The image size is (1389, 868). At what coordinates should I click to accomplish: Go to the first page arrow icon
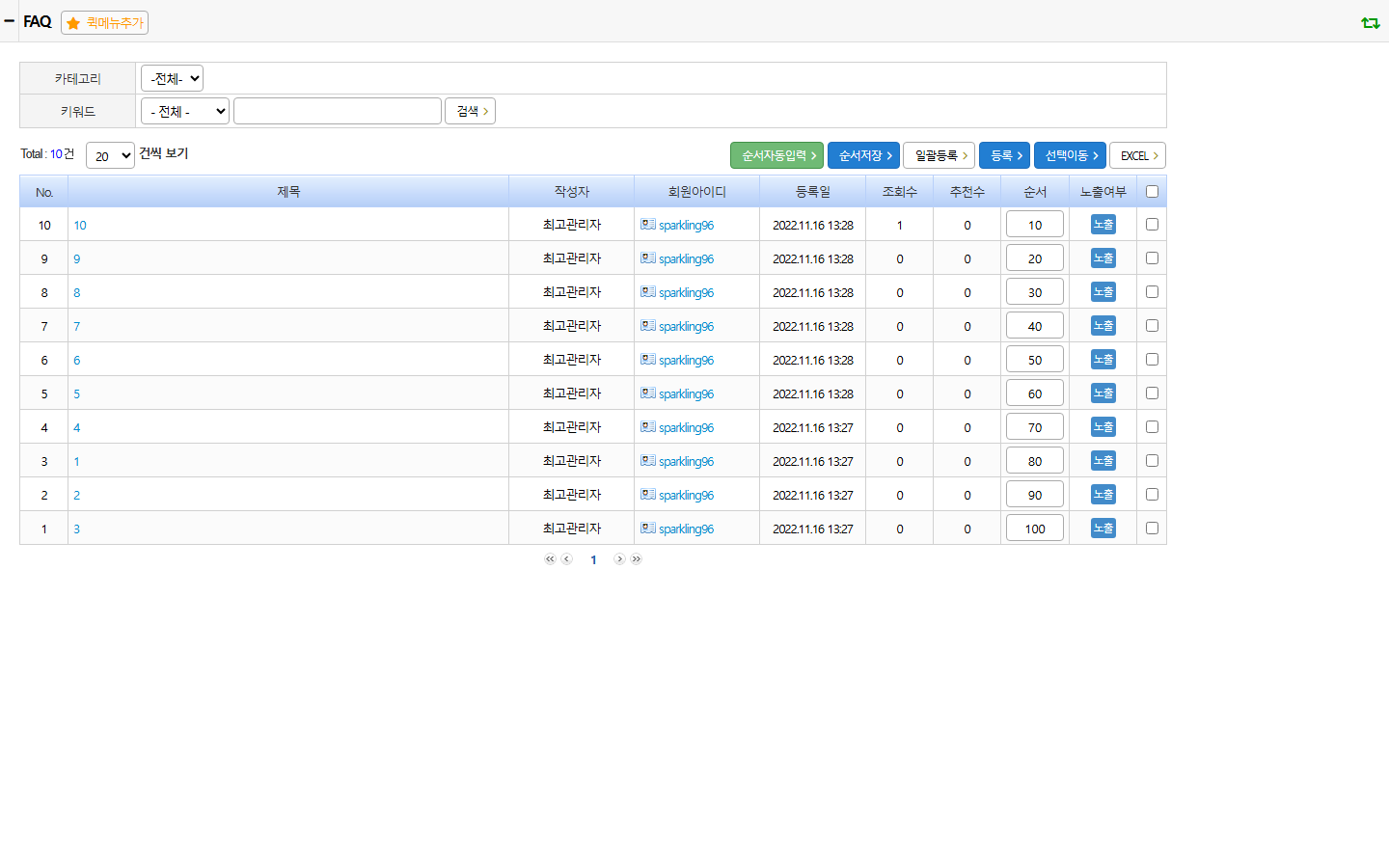coord(550,559)
